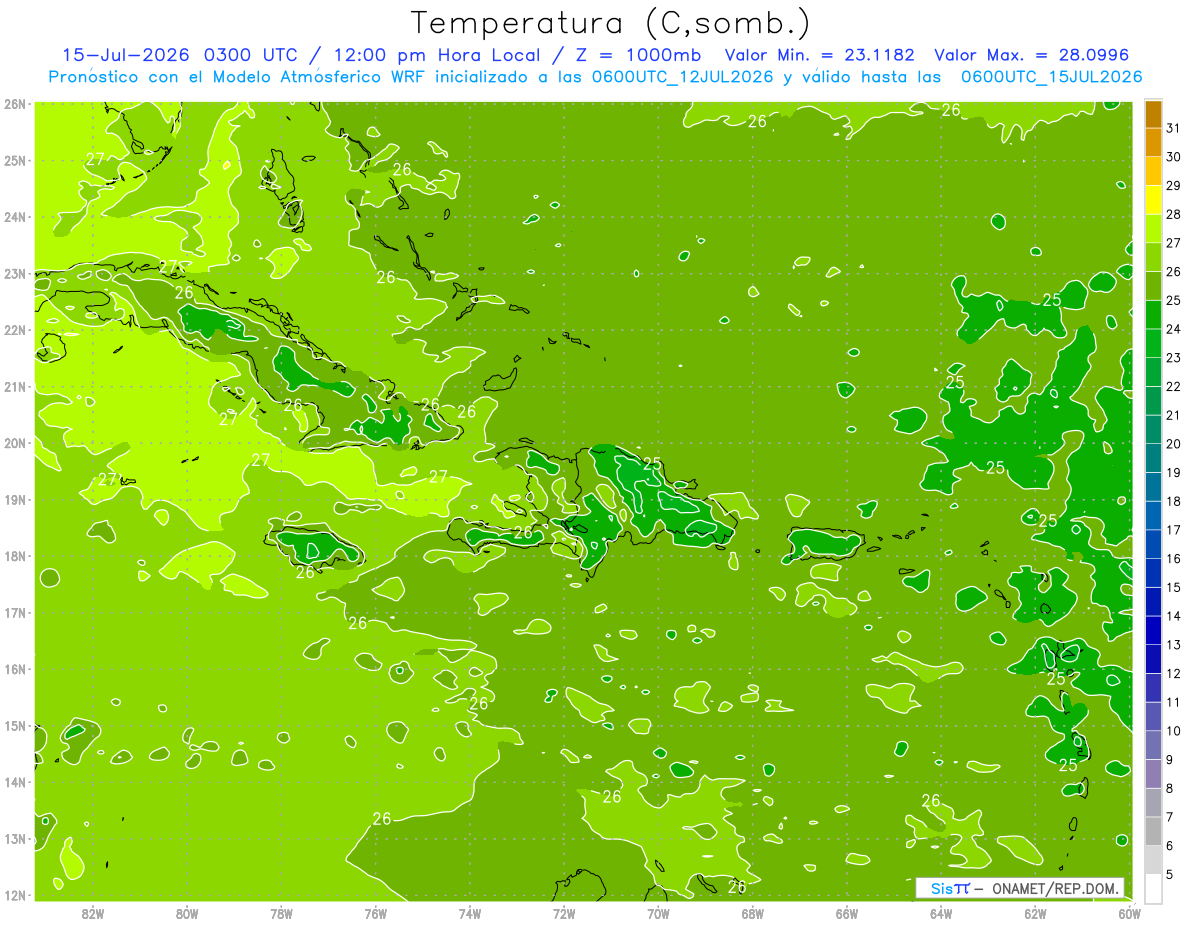Image resolution: width=1200 pixels, height=927 pixels.
Task: Select the yellow swatch between 28 and 29
Action: click(x=1153, y=201)
